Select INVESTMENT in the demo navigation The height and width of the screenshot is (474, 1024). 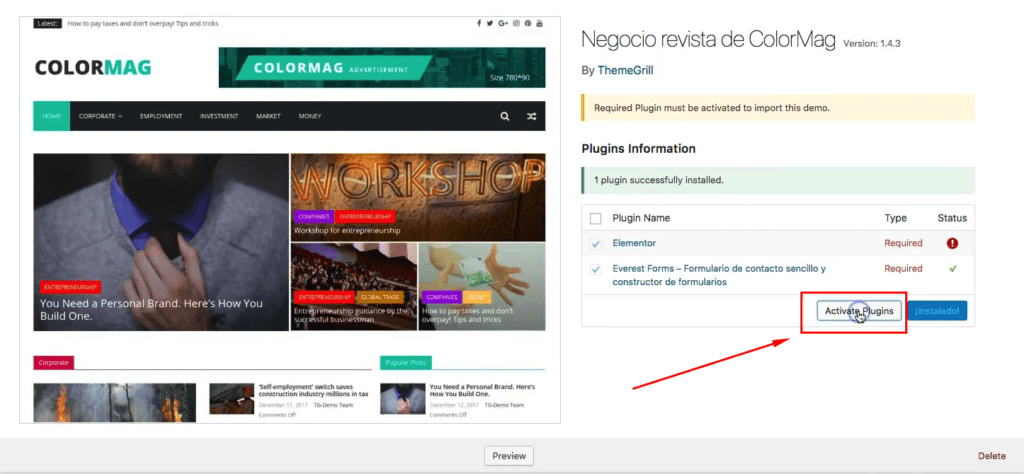(x=219, y=116)
